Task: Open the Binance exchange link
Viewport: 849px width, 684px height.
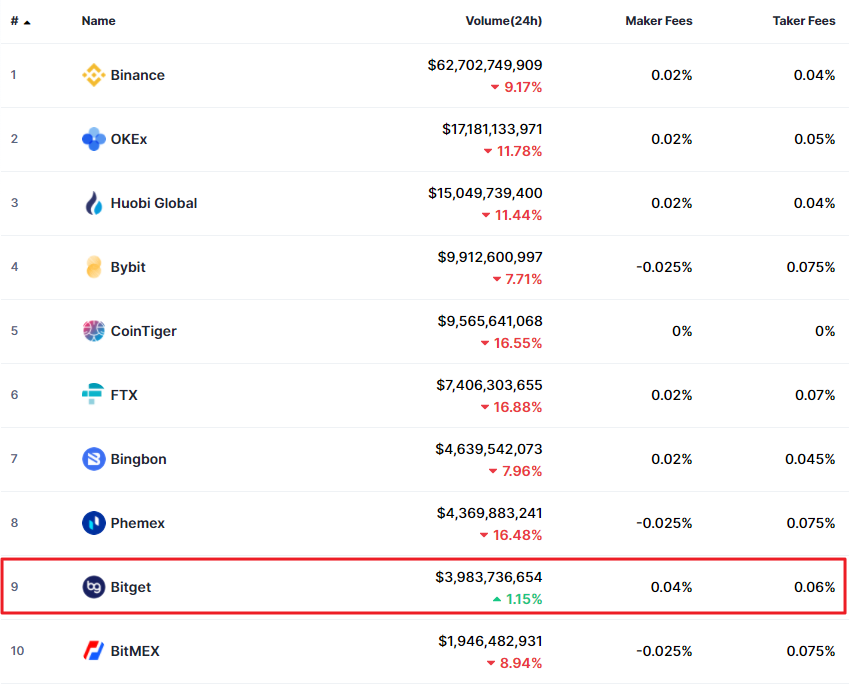Action: point(138,75)
